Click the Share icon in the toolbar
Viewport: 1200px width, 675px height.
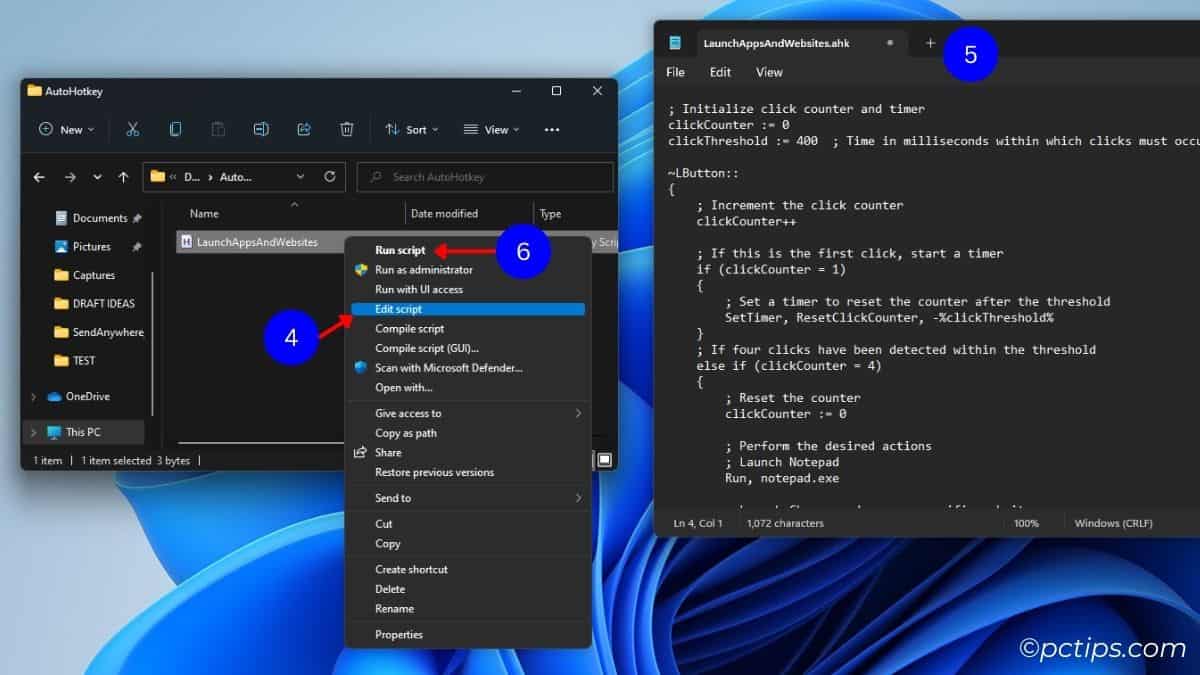point(303,130)
